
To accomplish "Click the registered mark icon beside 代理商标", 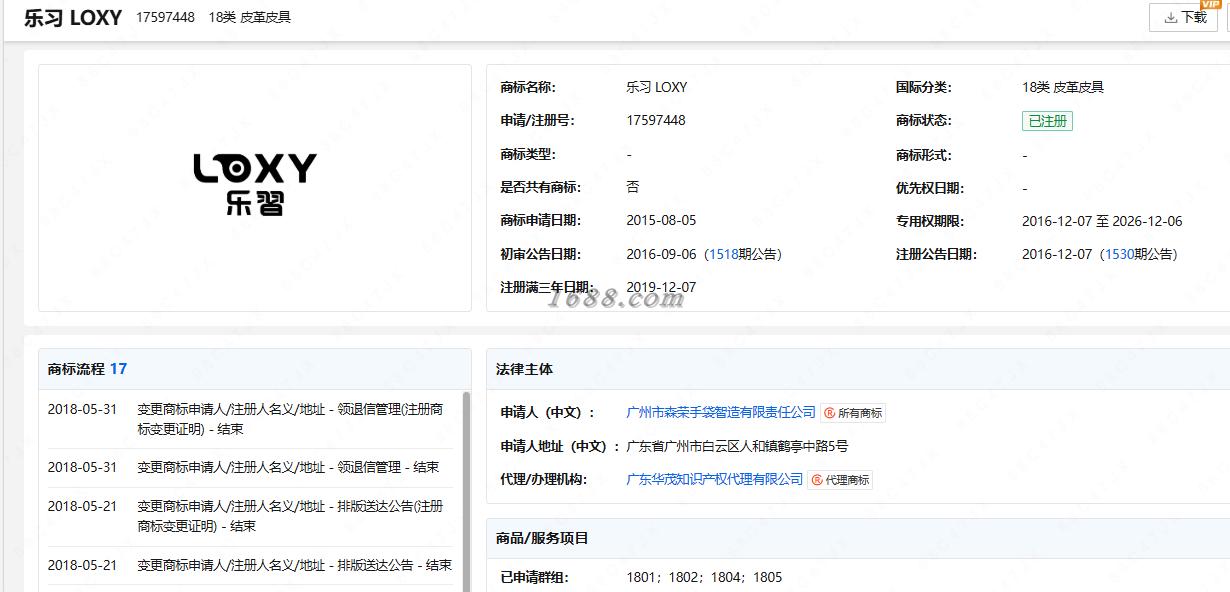I will (817, 480).
